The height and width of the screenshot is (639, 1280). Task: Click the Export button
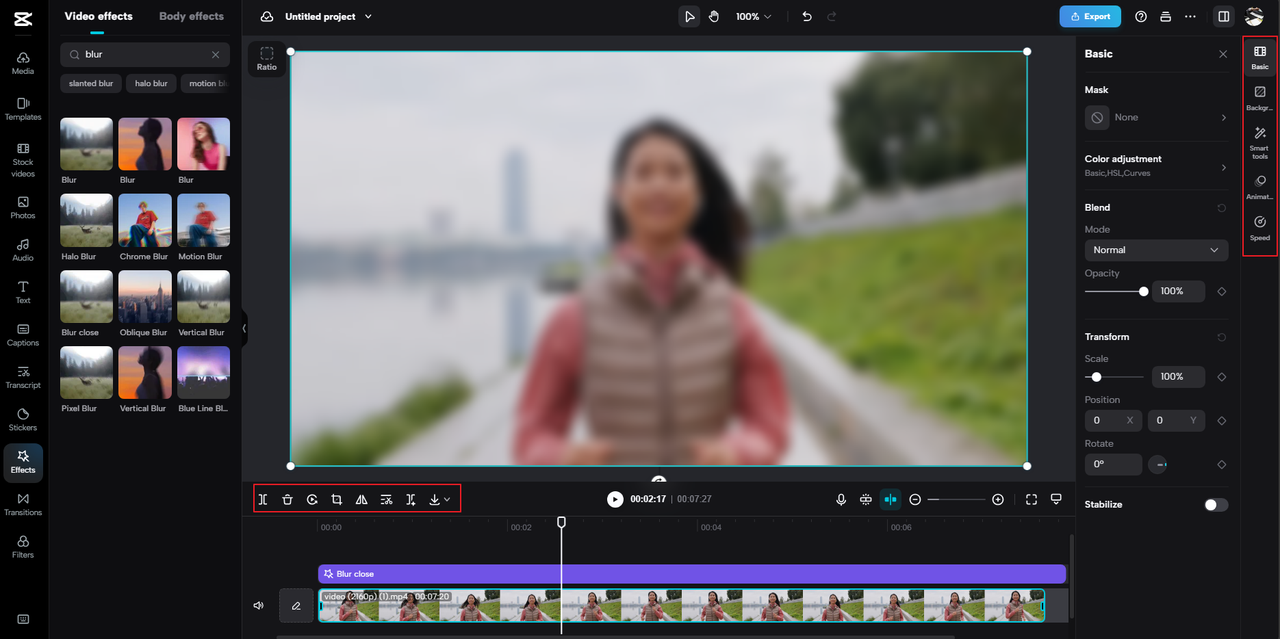[x=1090, y=16]
